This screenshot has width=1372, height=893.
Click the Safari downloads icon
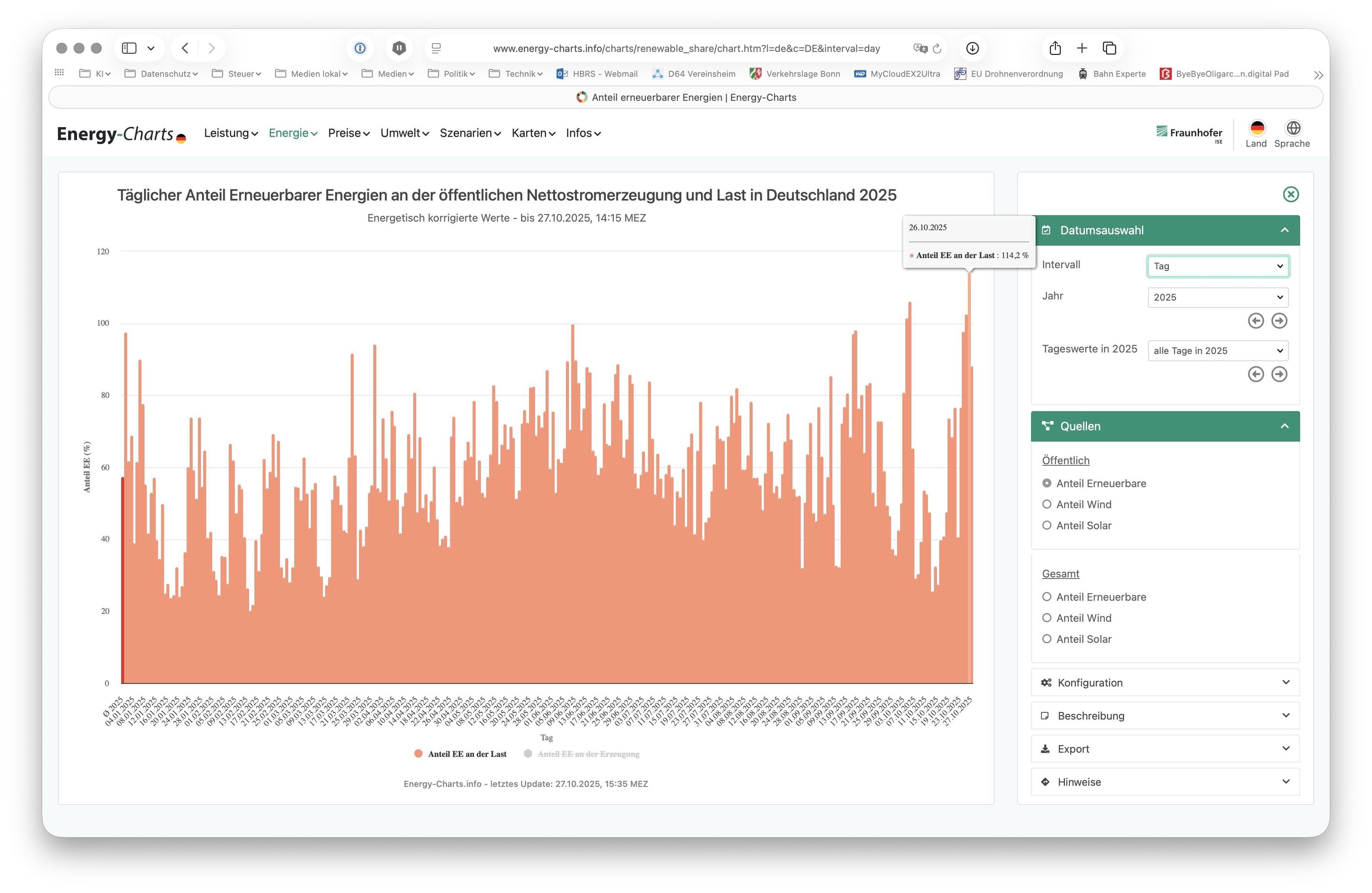(x=972, y=48)
